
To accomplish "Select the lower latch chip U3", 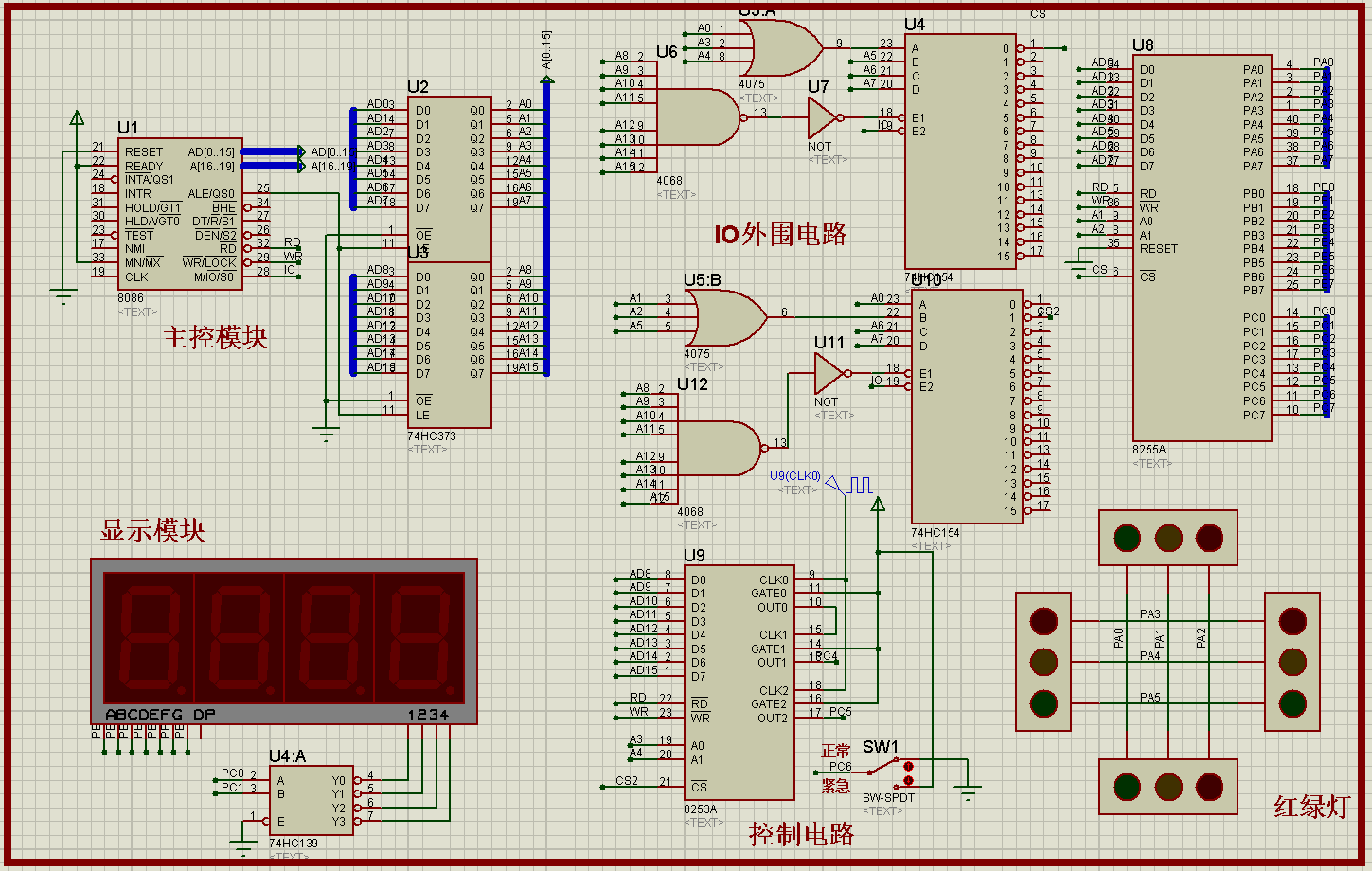I will click(449, 345).
